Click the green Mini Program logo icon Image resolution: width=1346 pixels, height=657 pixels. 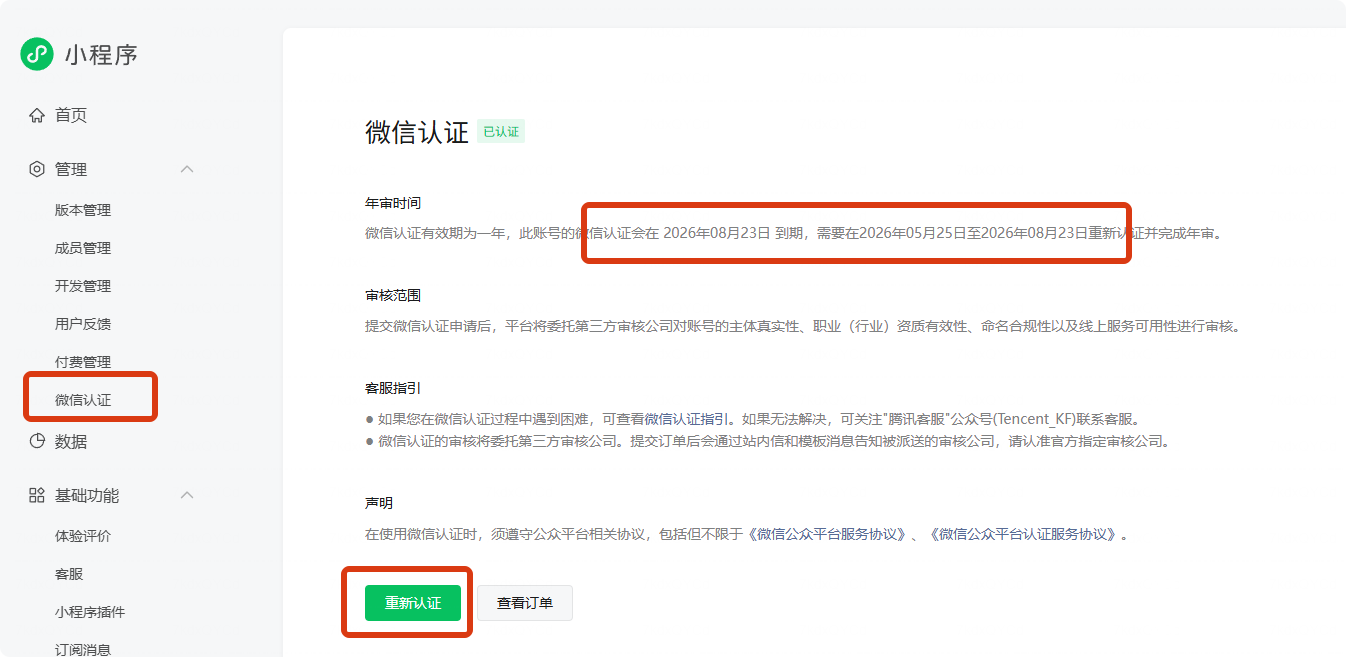click(37, 54)
